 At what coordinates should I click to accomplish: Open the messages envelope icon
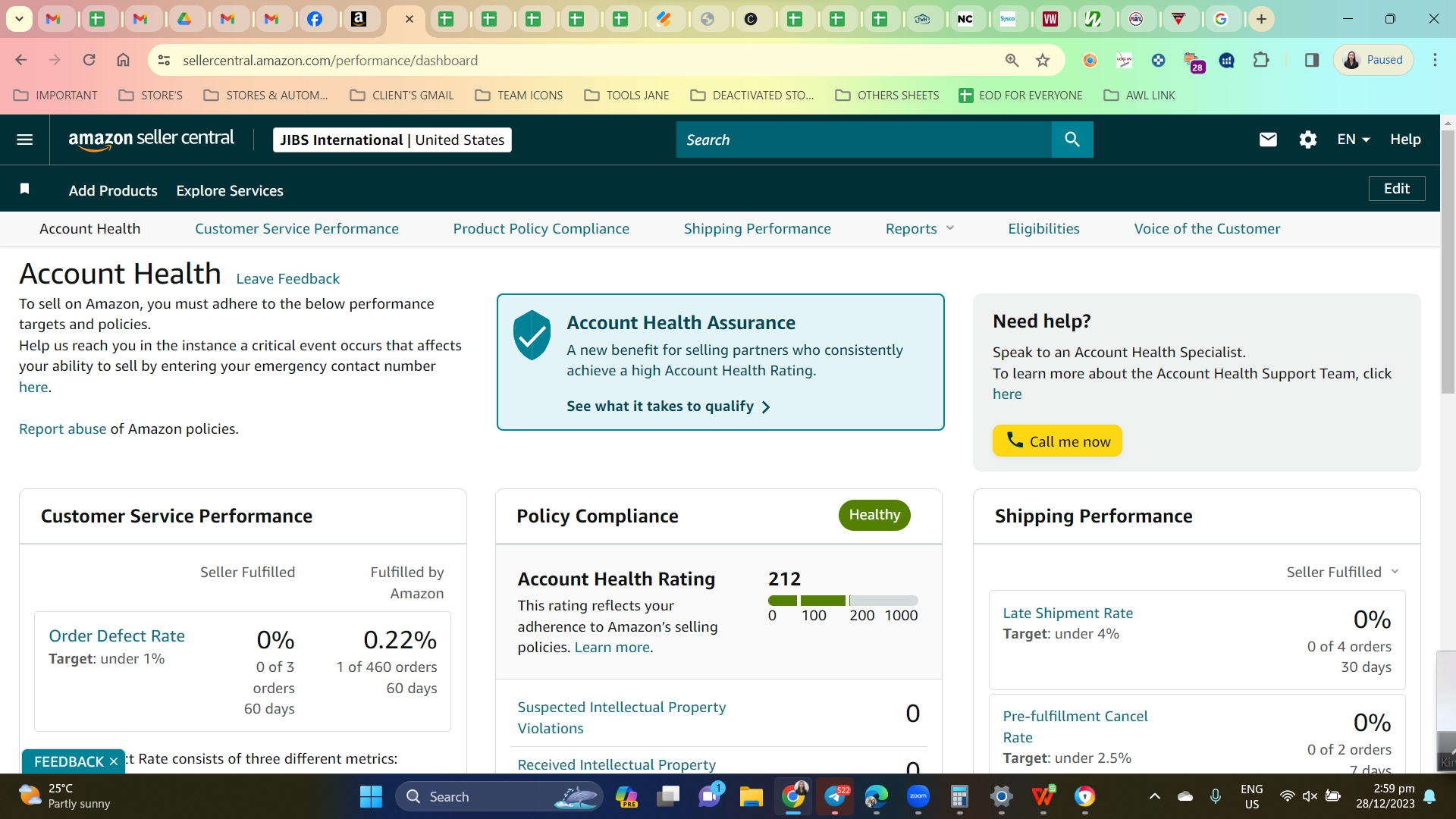click(x=1268, y=140)
